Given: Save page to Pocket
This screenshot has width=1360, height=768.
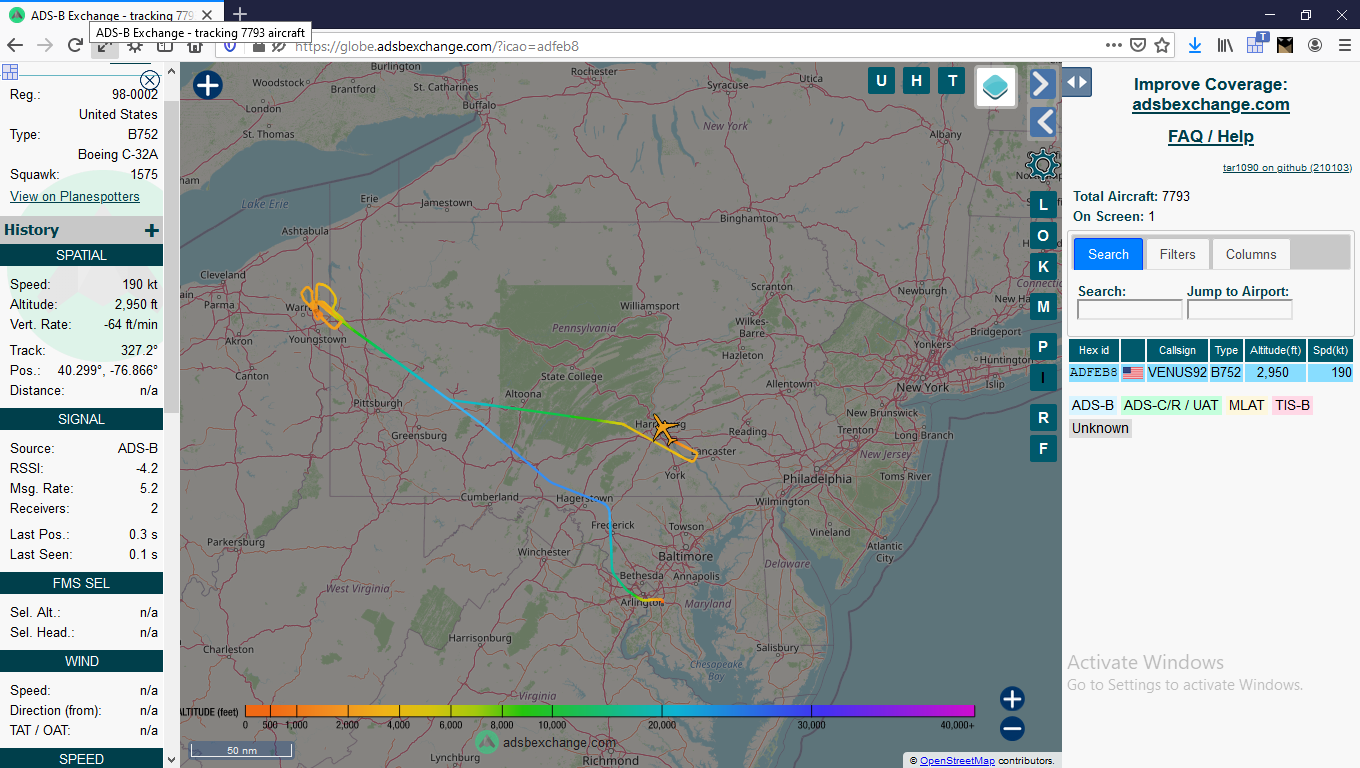Looking at the screenshot, I should [x=1138, y=45].
